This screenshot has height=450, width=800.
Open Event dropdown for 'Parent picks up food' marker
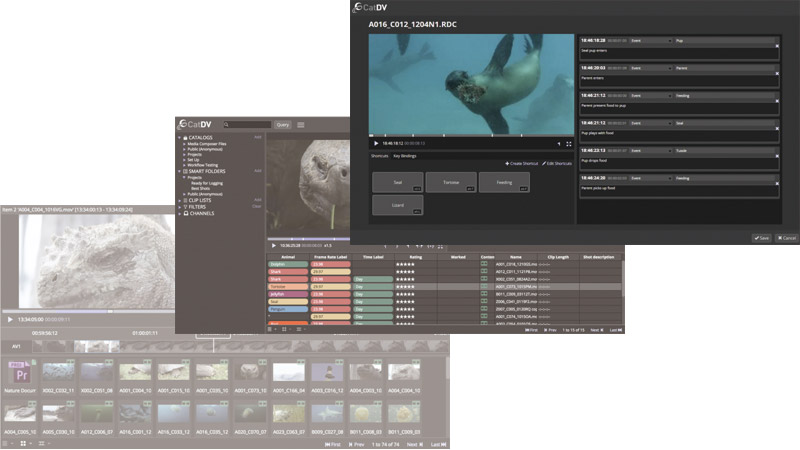click(651, 178)
